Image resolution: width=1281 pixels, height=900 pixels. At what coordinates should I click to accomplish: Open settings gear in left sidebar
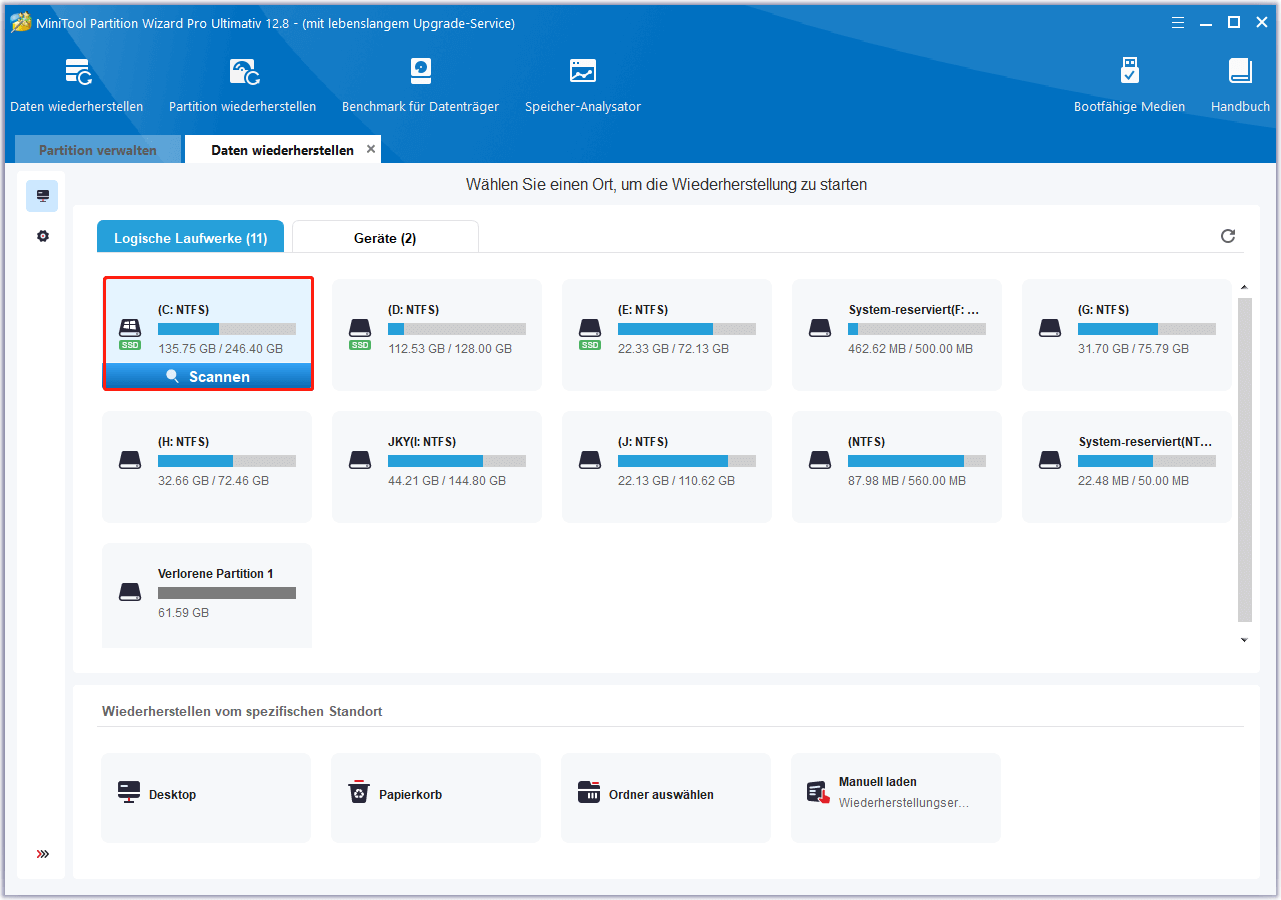tap(42, 236)
